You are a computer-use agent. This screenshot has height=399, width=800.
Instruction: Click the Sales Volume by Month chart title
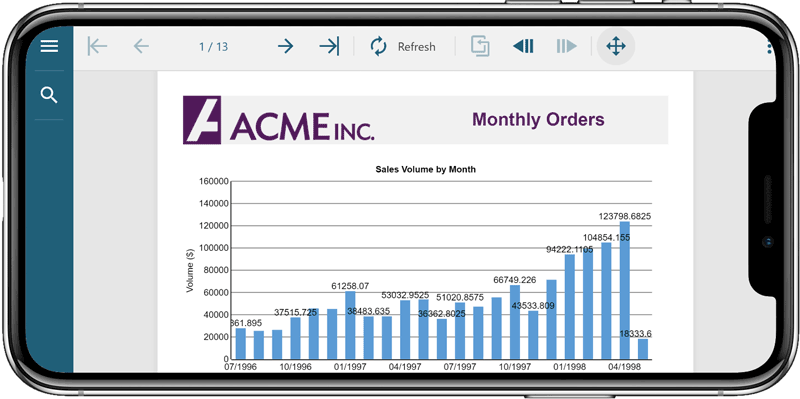click(426, 169)
